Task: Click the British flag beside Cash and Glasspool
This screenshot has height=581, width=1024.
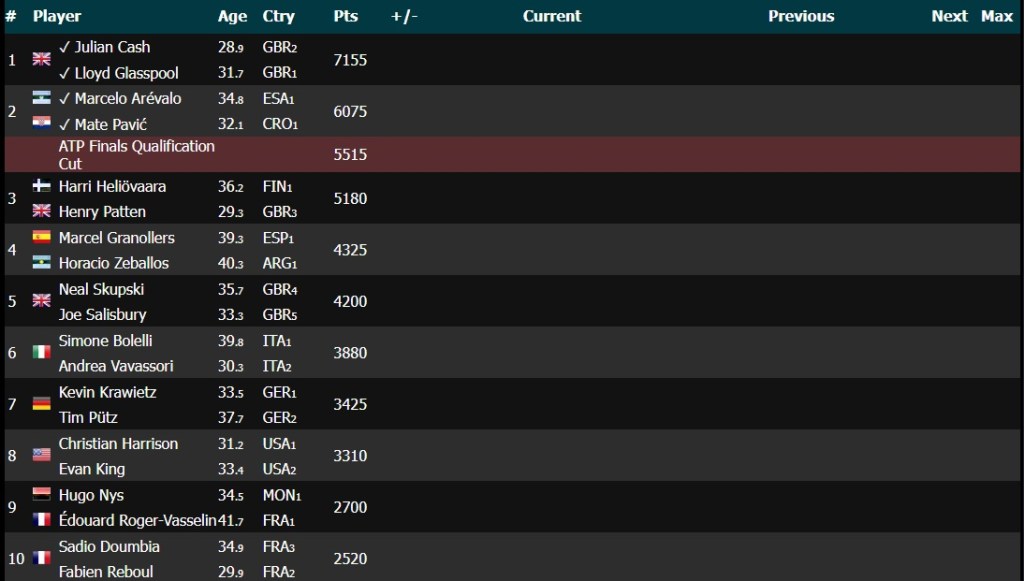Action: click(x=41, y=59)
